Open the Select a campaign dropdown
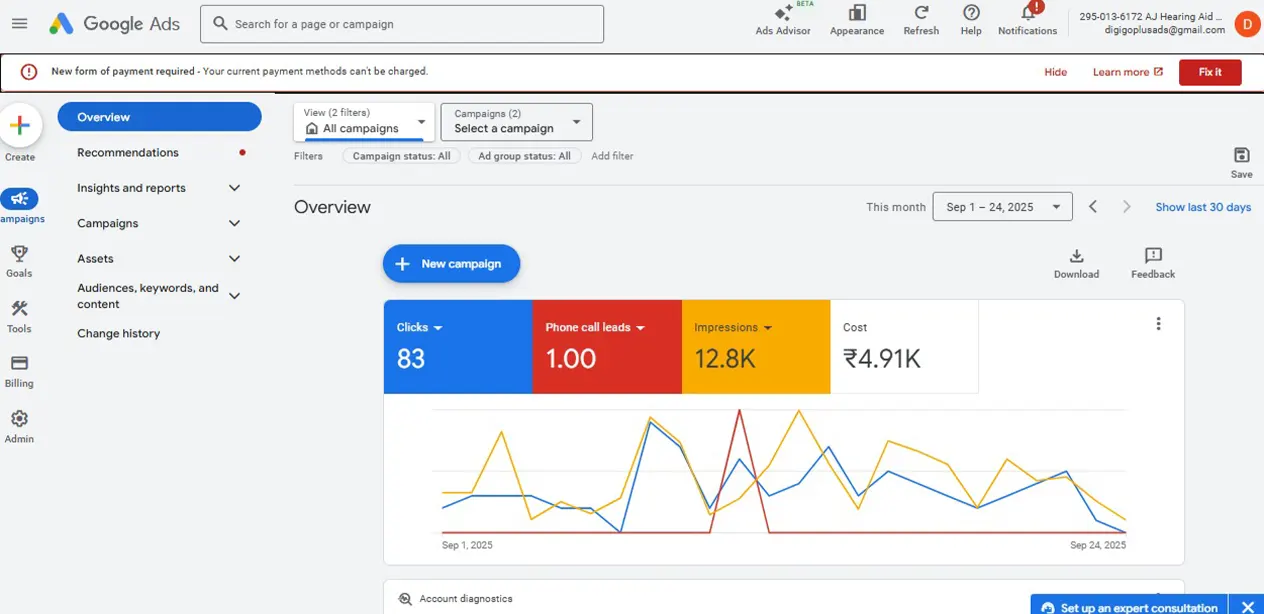1264x614 pixels. pos(516,122)
